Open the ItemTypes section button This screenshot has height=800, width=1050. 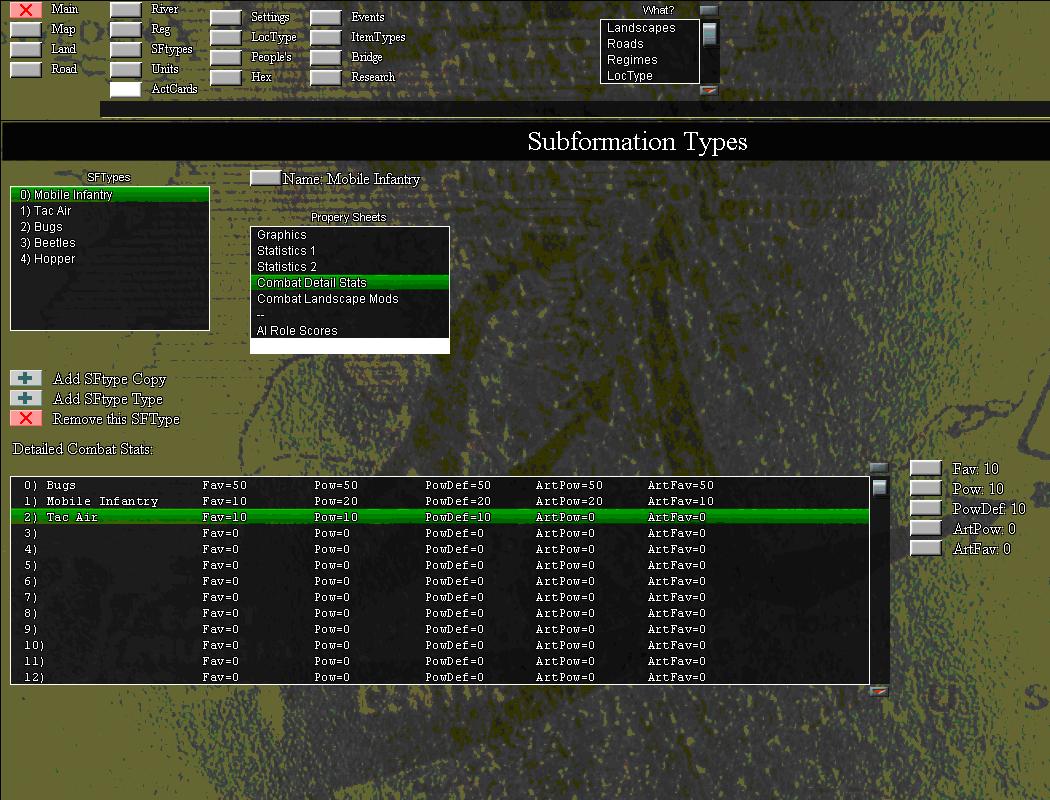pyautogui.click(x=326, y=37)
